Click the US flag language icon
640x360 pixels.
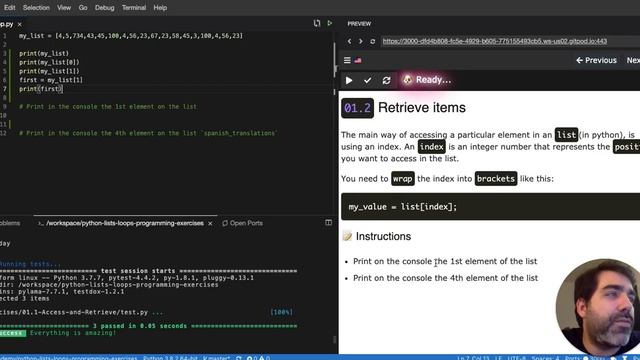pyautogui.click(x=358, y=60)
